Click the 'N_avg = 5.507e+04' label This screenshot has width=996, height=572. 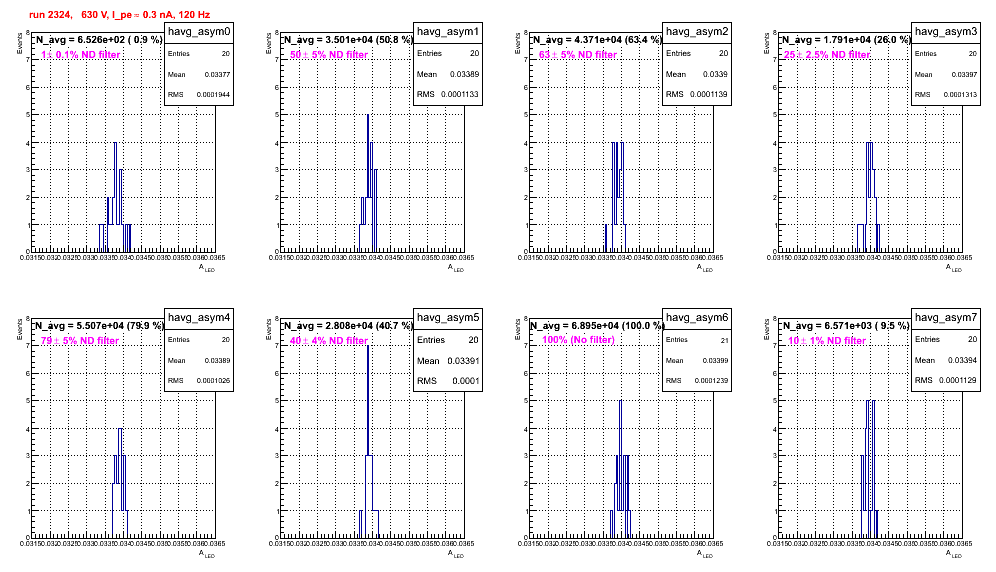point(98,325)
